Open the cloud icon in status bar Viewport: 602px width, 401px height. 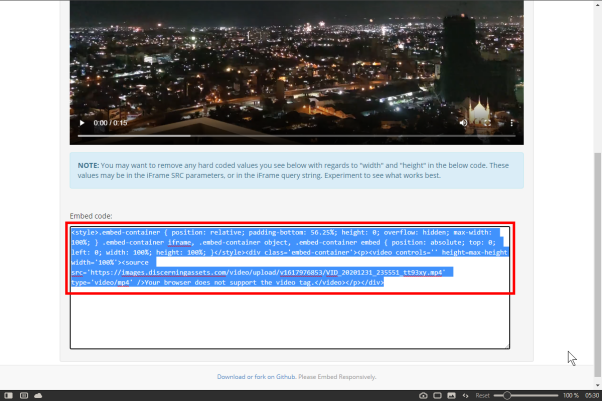point(38,395)
